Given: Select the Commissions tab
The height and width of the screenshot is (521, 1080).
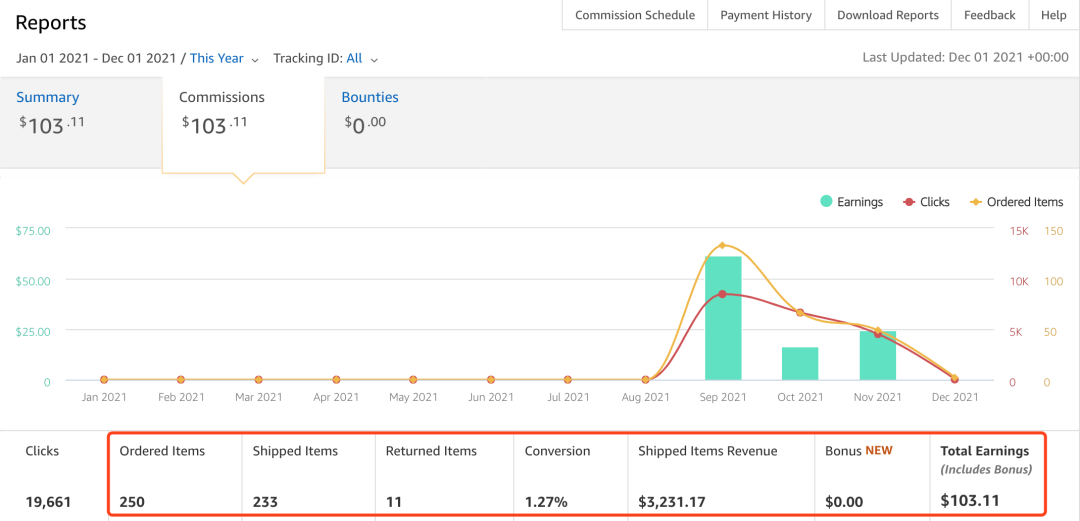Looking at the screenshot, I should [x=222, y=98].
